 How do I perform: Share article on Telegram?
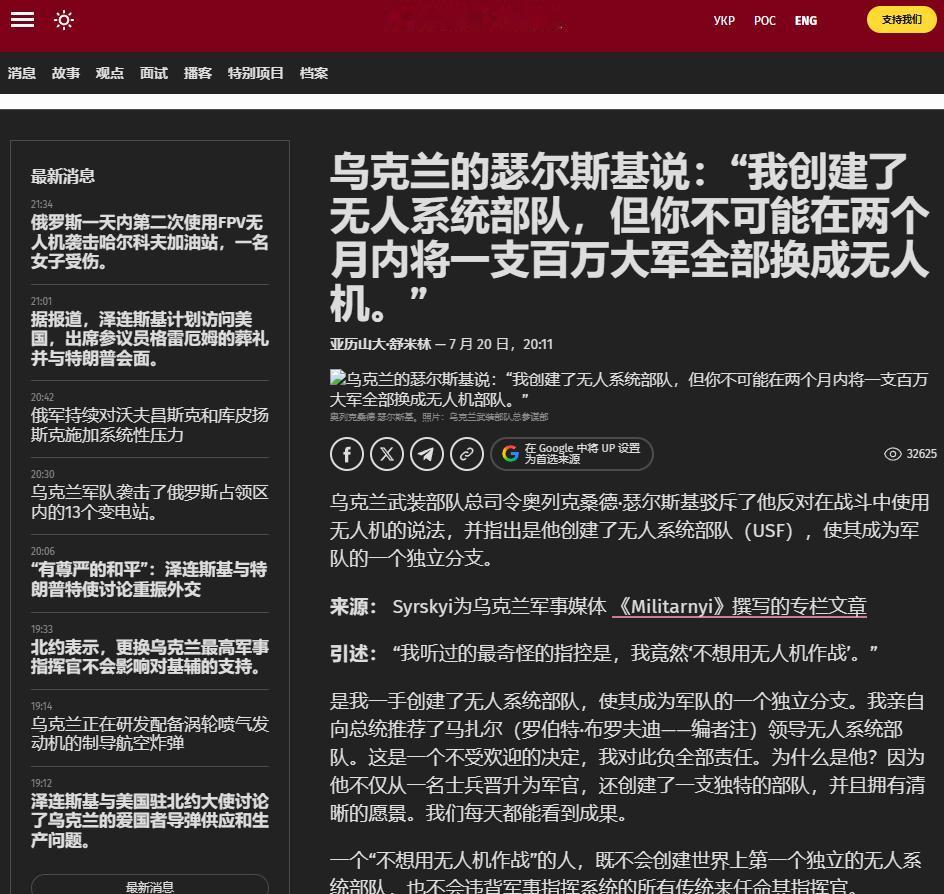427,454
